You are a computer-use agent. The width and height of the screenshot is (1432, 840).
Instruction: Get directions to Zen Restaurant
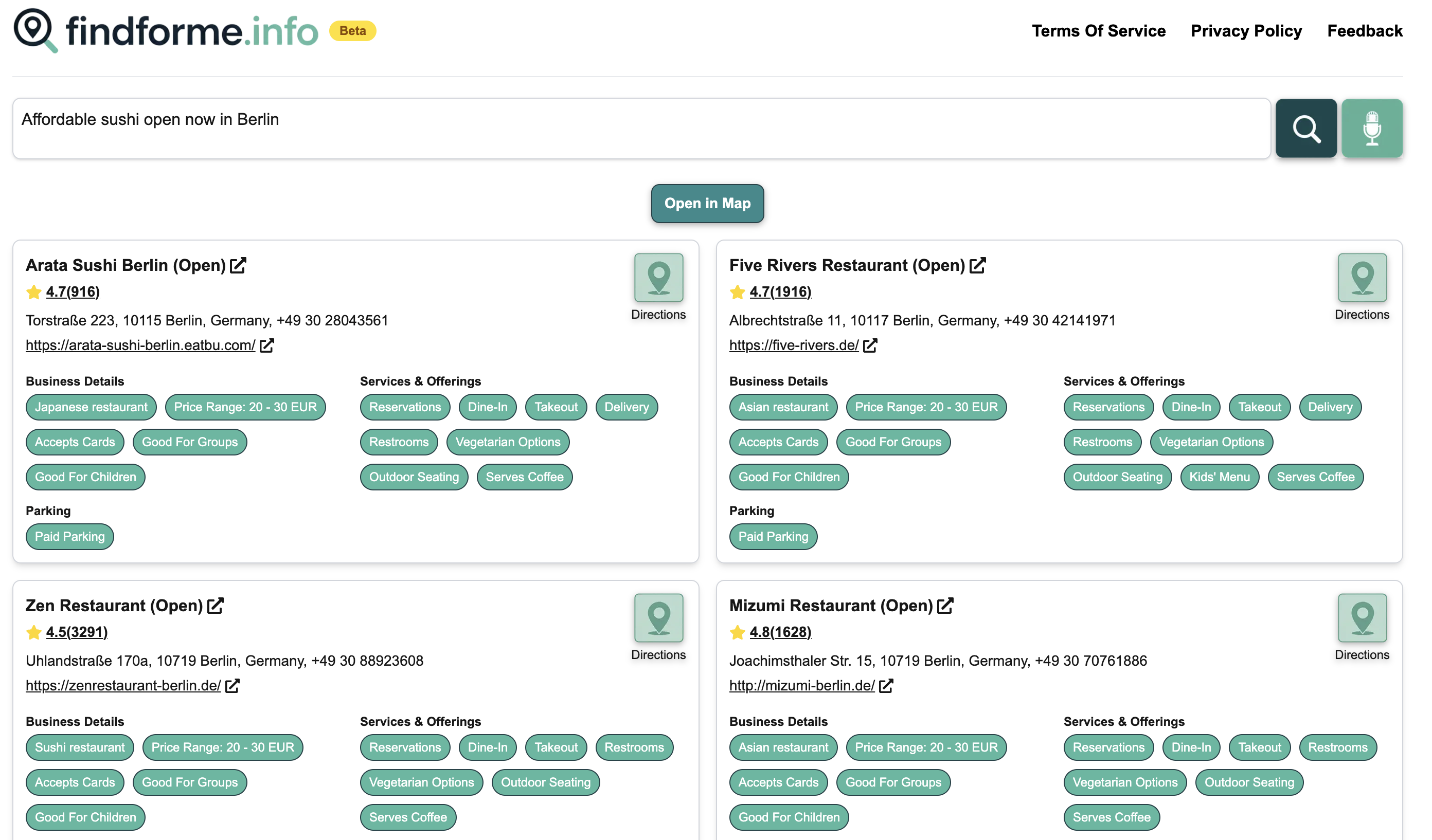658,618
